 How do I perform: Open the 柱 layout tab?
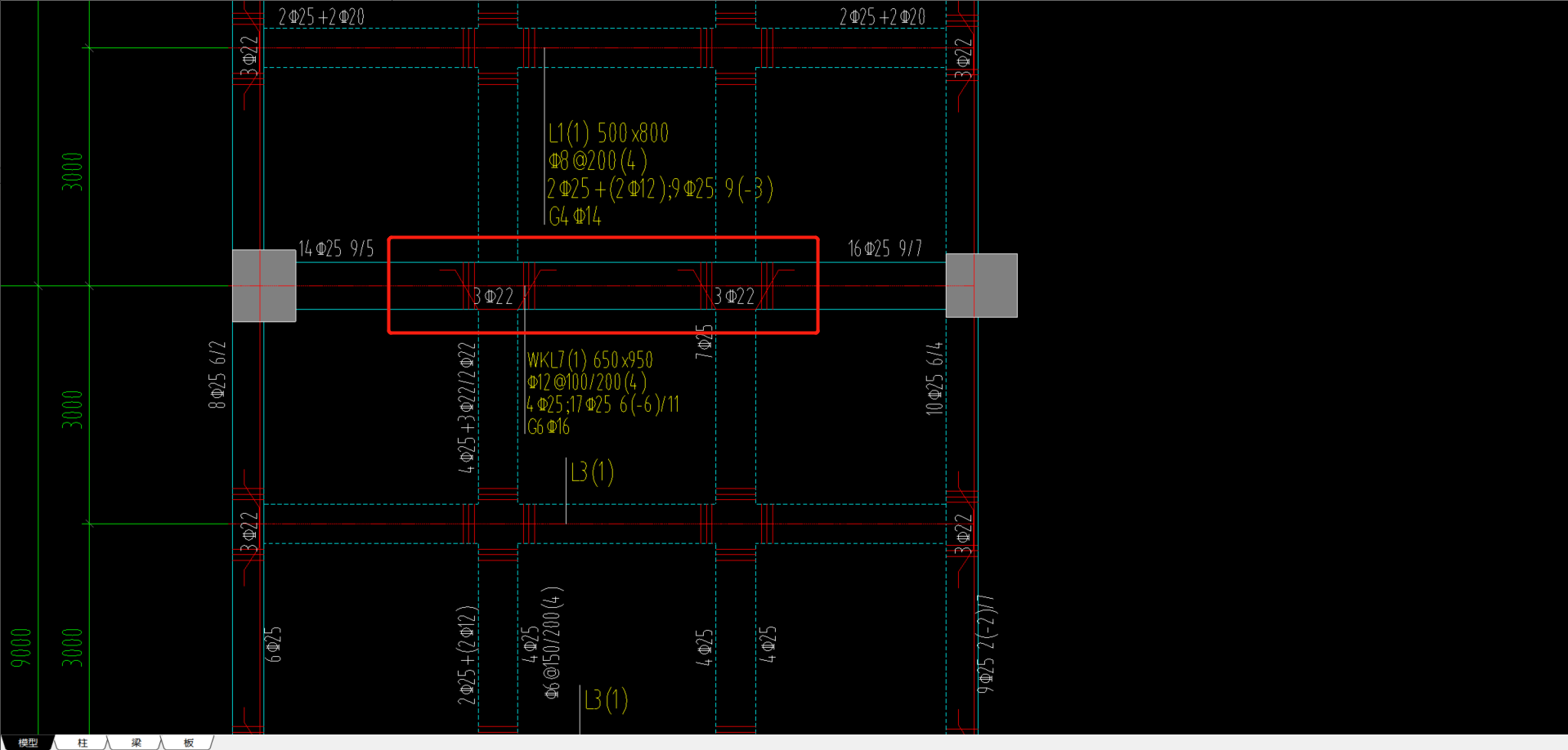83,743
